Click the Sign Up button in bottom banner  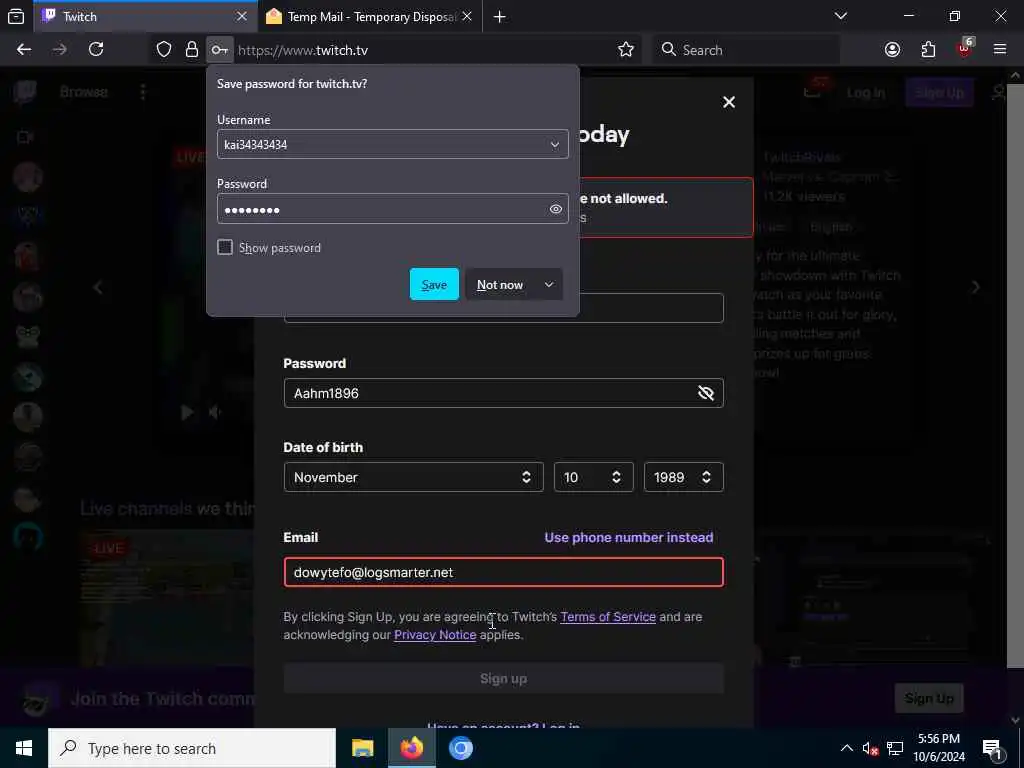click(x=929, y=698)
